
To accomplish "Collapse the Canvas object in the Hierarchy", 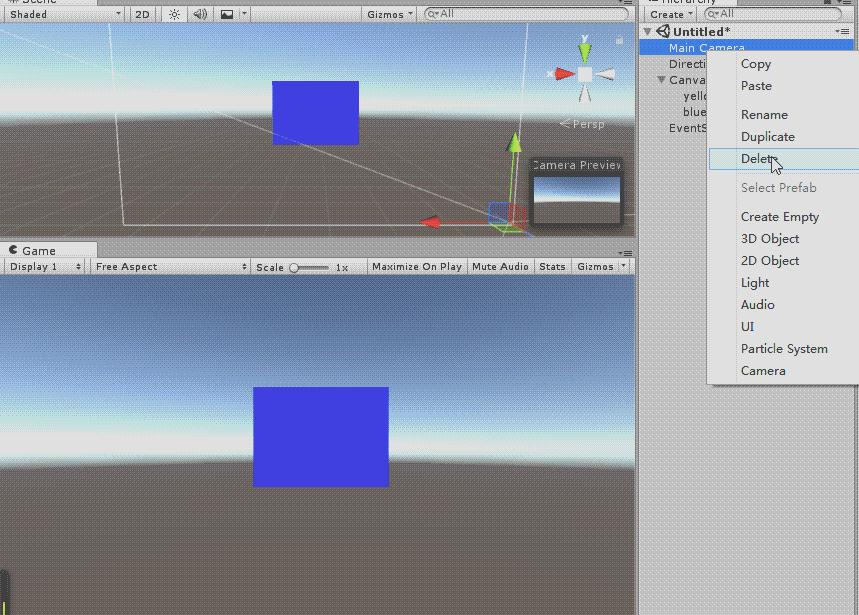I will click(662, 79).
